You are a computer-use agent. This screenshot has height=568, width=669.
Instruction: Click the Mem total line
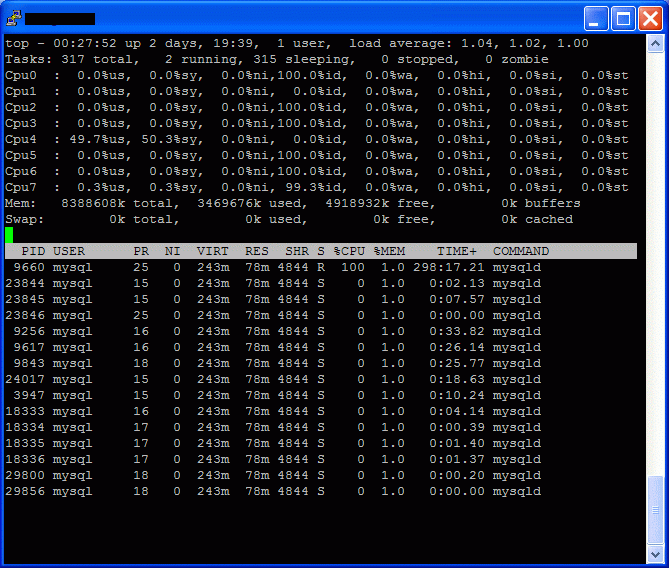click(292, 203)
